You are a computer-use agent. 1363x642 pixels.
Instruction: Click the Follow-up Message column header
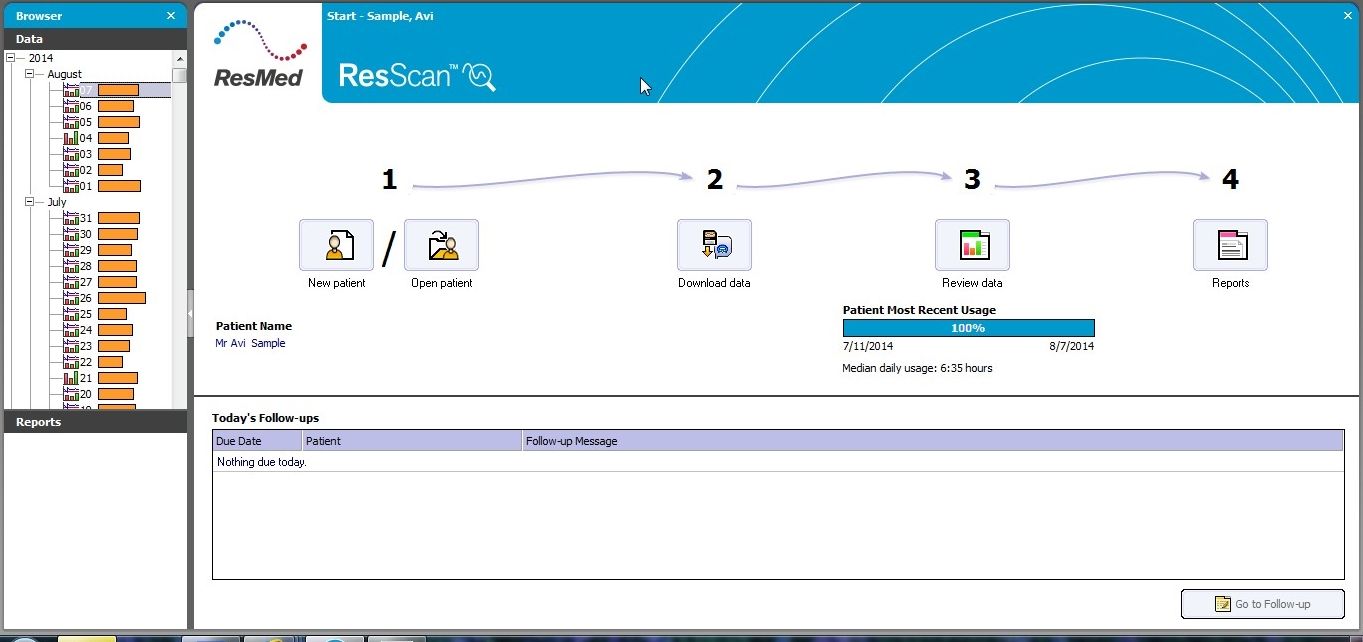pyautogui.click(x=933, y=441)
